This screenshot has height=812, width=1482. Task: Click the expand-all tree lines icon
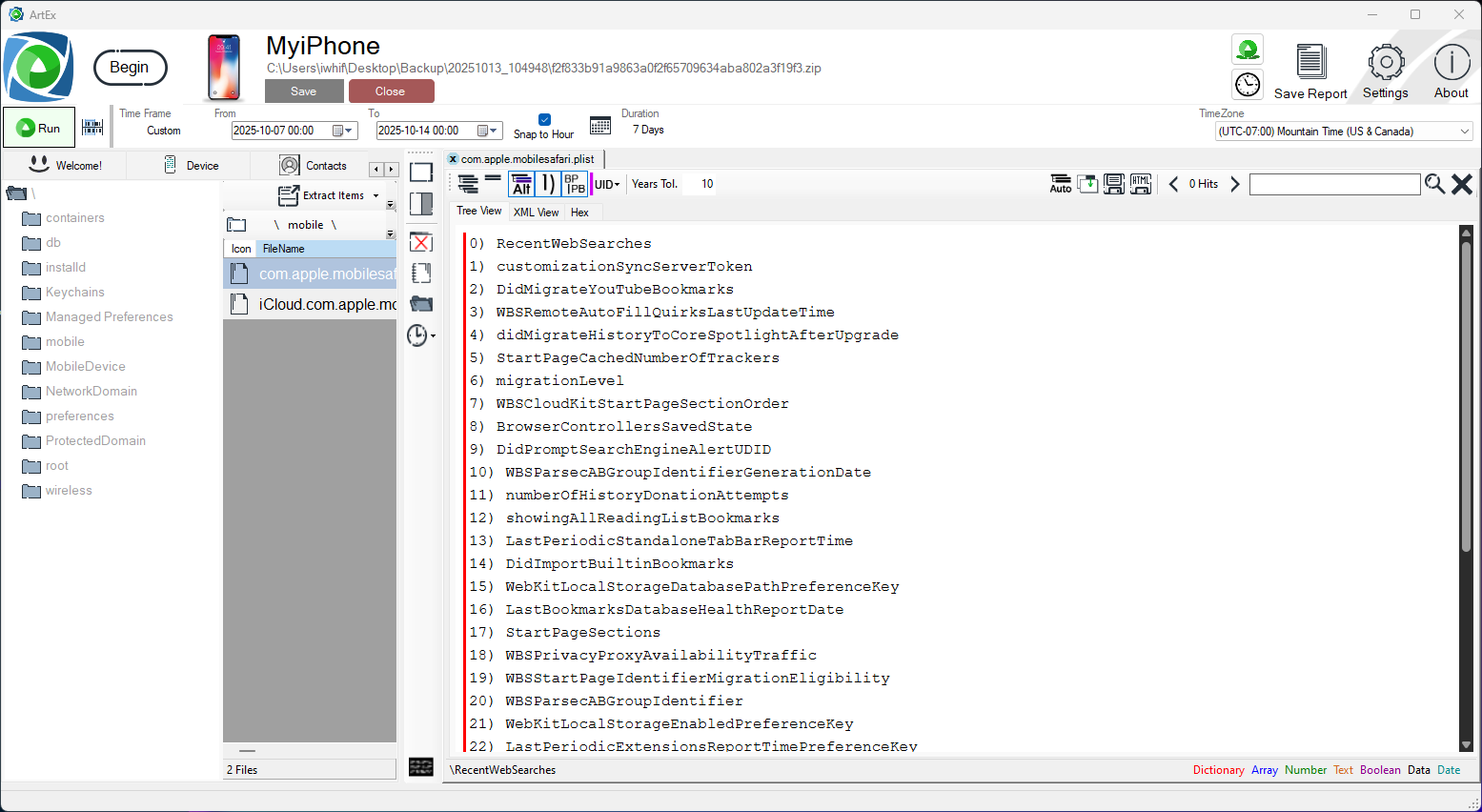pyautogui.click(x=468, y=184)
